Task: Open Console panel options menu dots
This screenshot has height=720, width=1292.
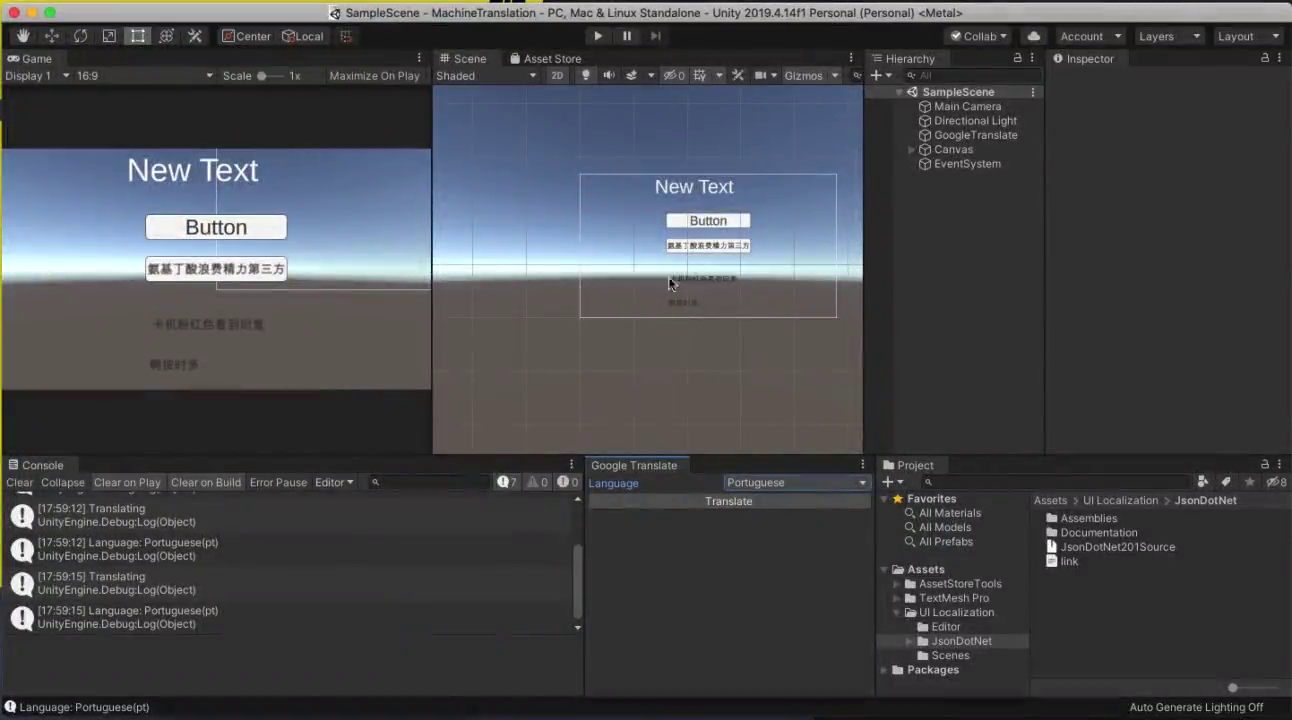Action: click(572, 465)
